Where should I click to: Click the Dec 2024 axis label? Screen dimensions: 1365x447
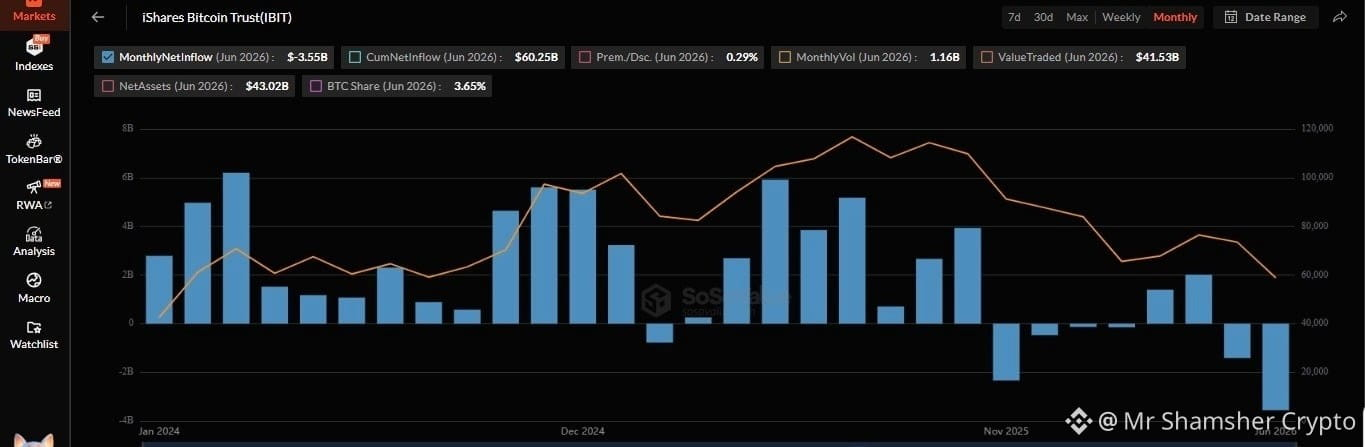point(582,431)
